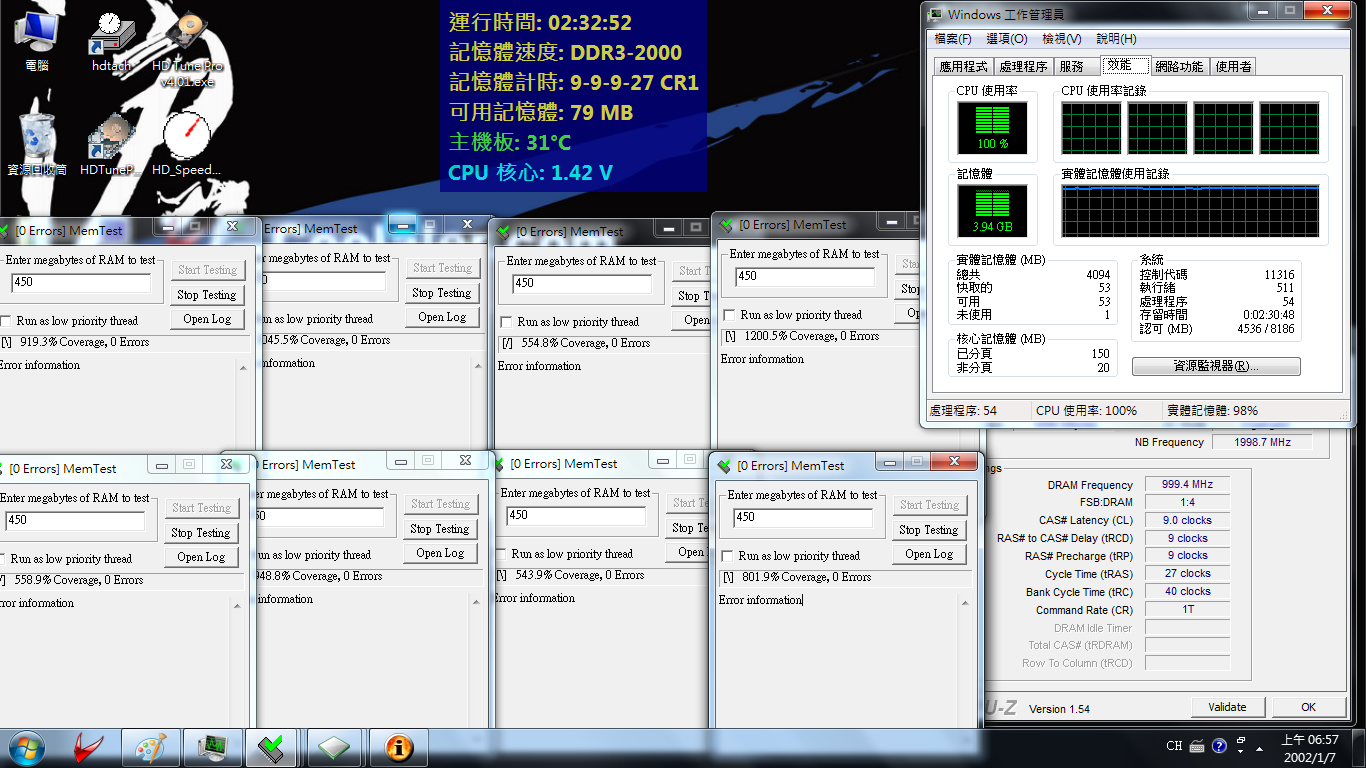Image resolution: width=1366 pixels, height=768 pixels.
Task: Click the Windows Start orb
Action: pyautogui.click(x=26, y=747)
